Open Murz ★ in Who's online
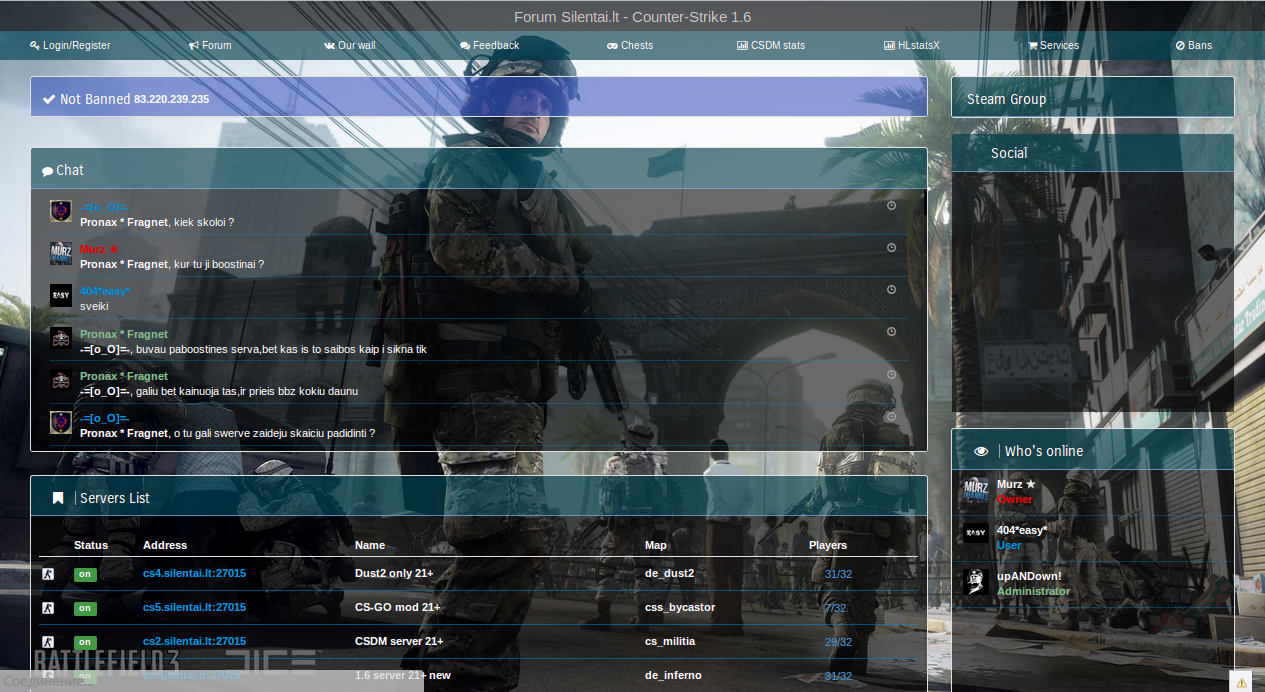Image resolution: width=1265 pixels, height=692 pixels. pos(1016,484)
